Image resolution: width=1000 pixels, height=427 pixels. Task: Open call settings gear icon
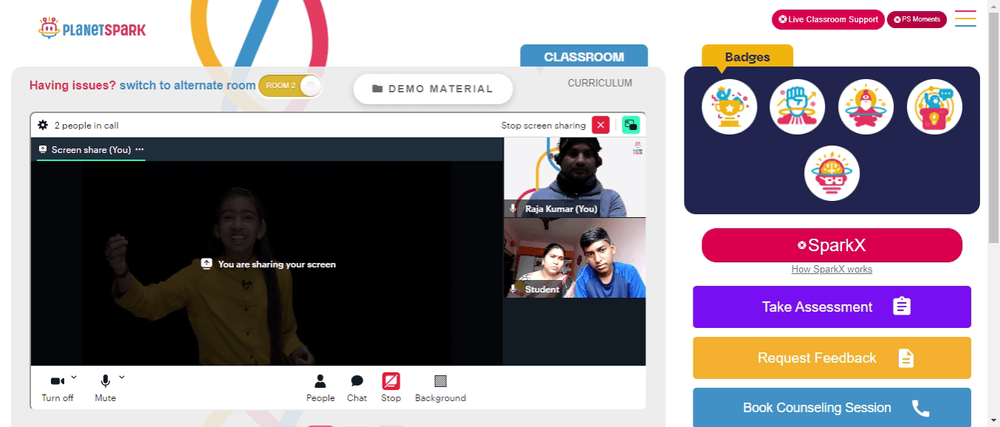(x=43, y=125)
